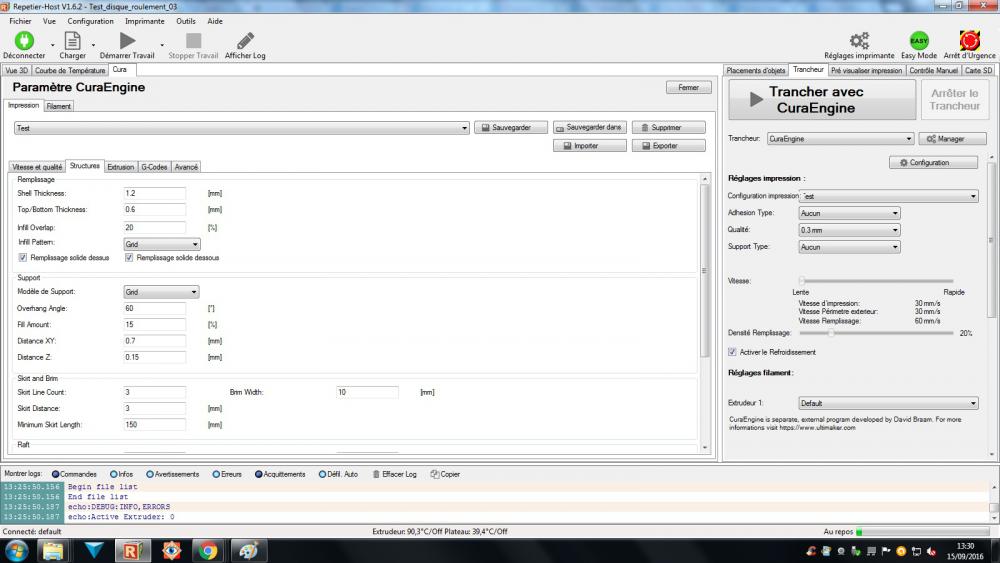The width and height of the screenshot is (1000, 563).
Task: Click the Fermer button
Action: [689, 87]
